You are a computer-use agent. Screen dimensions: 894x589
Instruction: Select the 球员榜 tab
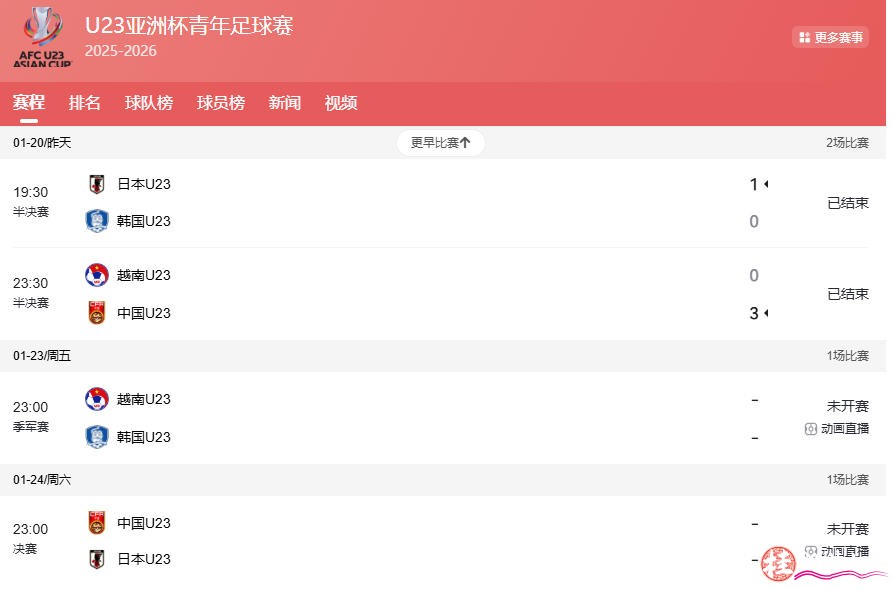(x=221, y=103)
